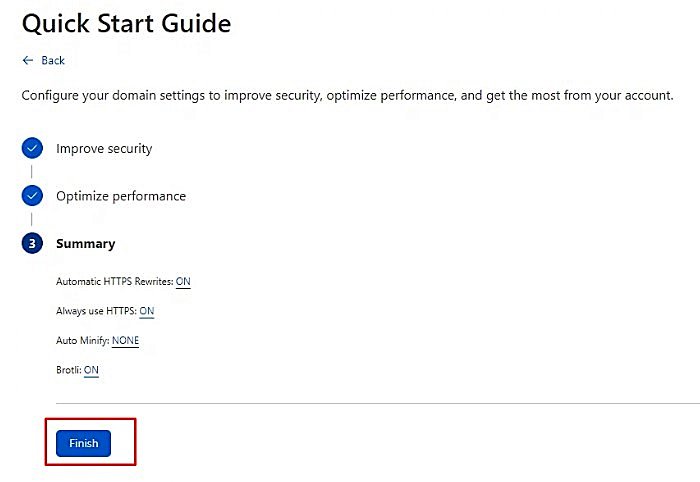This screenshot has width=700, height=482.
Task: Click the step 3 Summary circle
Action: [32, 243]
